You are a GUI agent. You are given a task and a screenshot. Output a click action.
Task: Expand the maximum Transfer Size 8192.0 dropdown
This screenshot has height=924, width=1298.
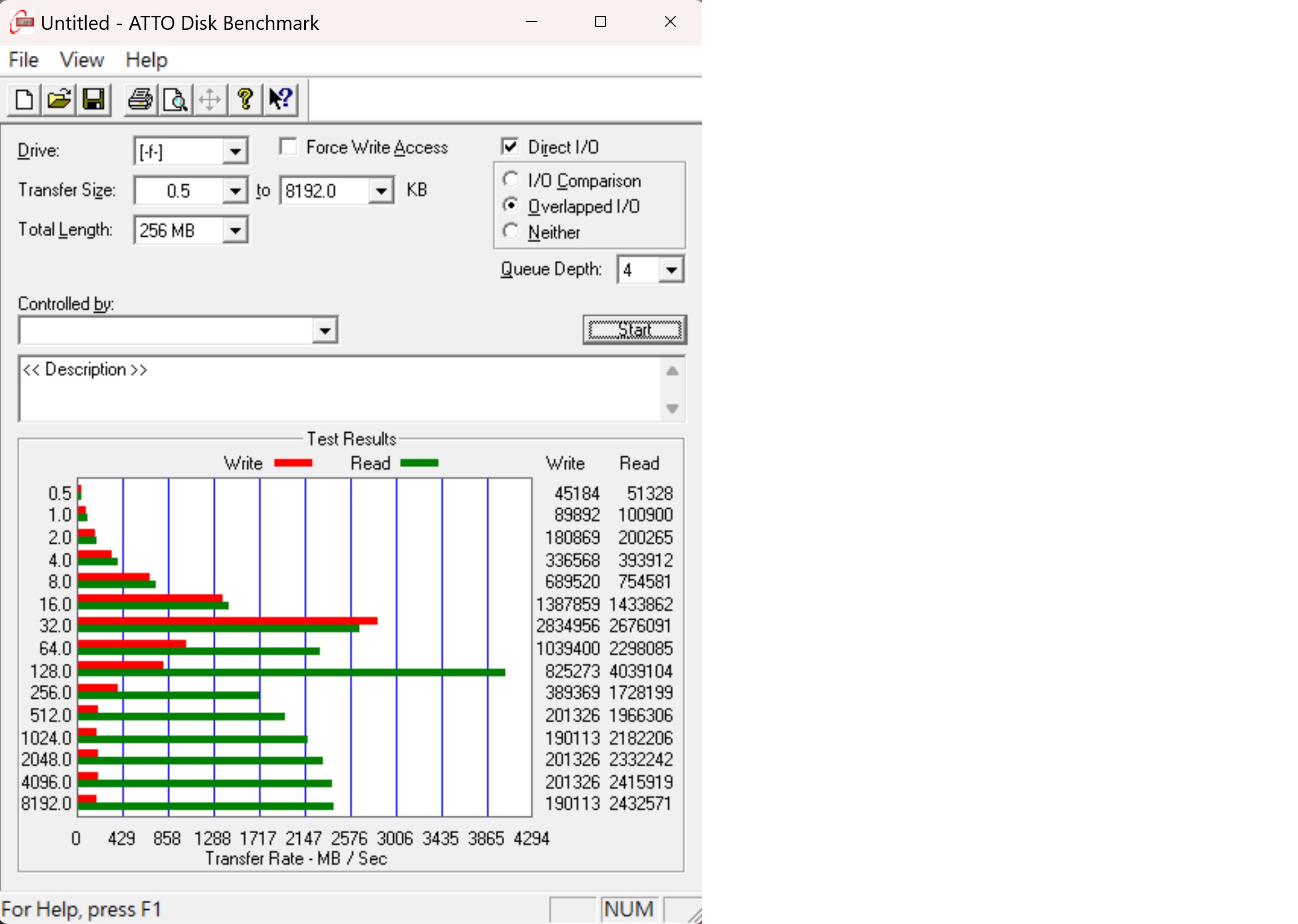(x=381, y=190)
